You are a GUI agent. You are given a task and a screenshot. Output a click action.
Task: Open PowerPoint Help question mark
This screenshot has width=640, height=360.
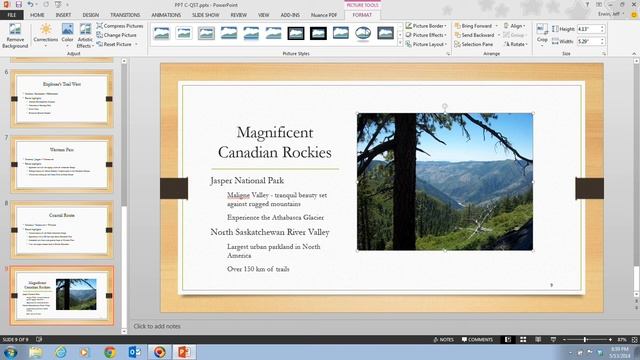587,4
